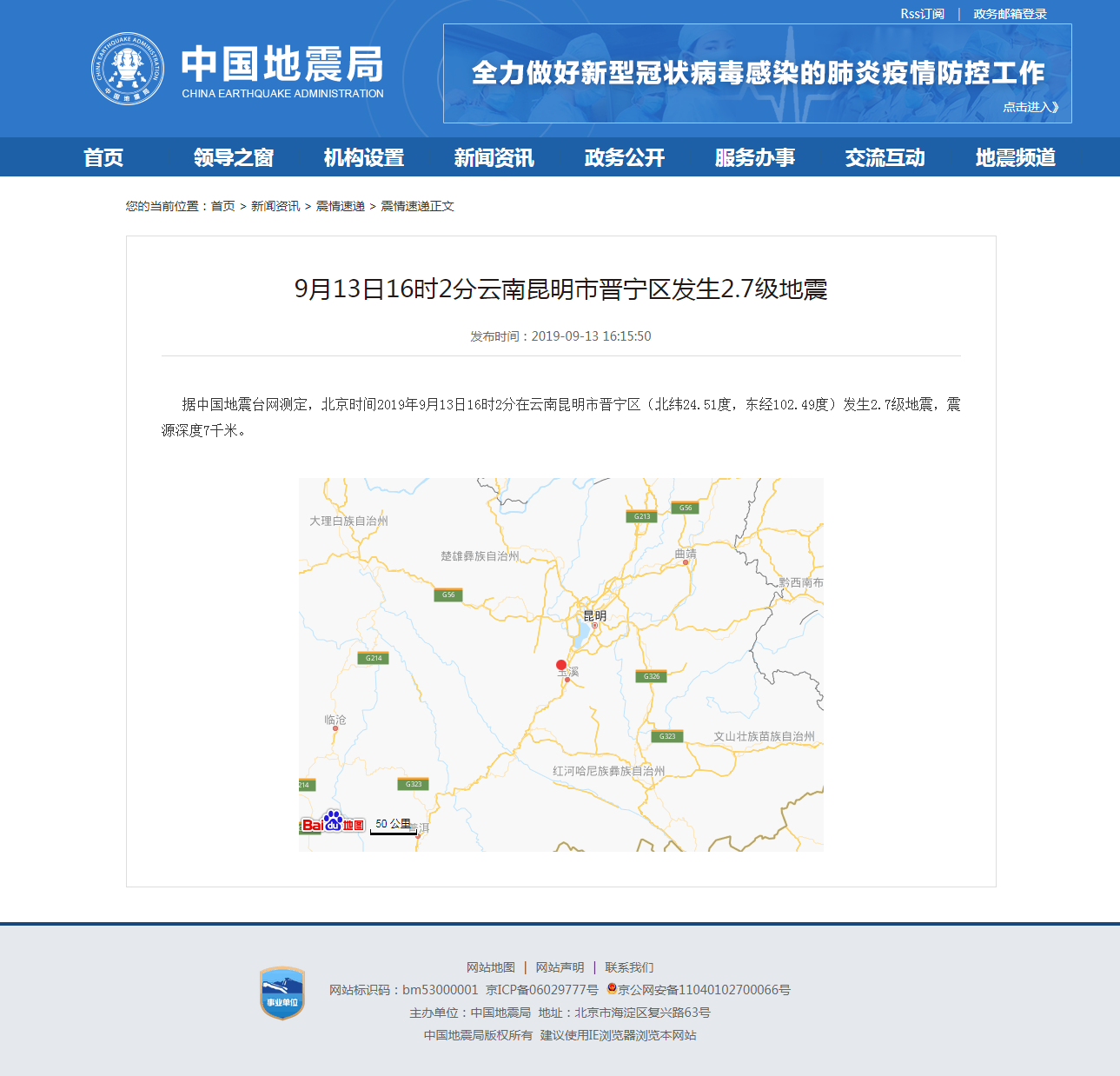The width and height of the screenshot is (1120, 1076).
Task: Open the 政务公开 navigation menu
Action: pyautogui.click(x=623, y=157)
